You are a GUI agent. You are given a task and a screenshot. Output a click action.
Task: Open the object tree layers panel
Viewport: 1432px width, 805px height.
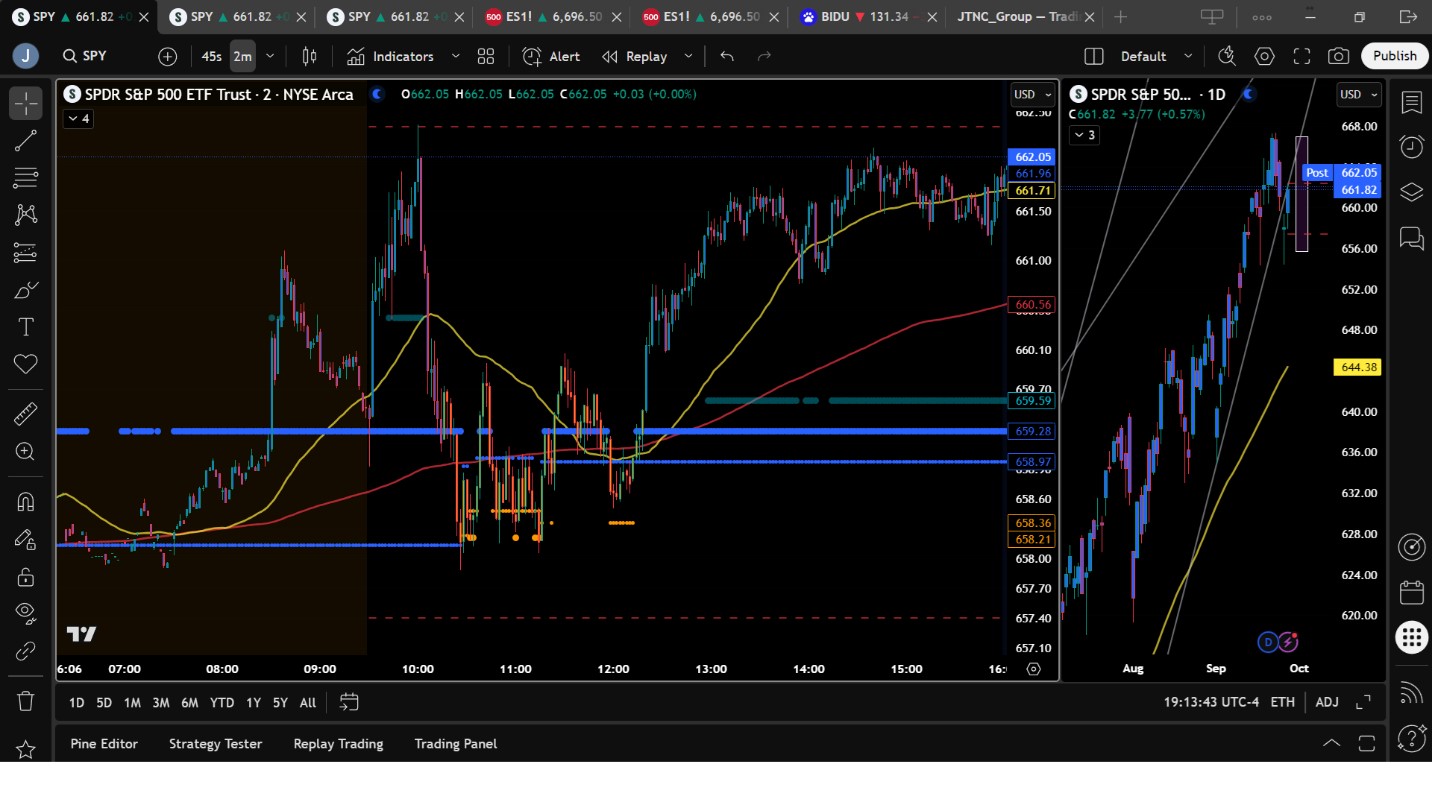[1411, 192]
